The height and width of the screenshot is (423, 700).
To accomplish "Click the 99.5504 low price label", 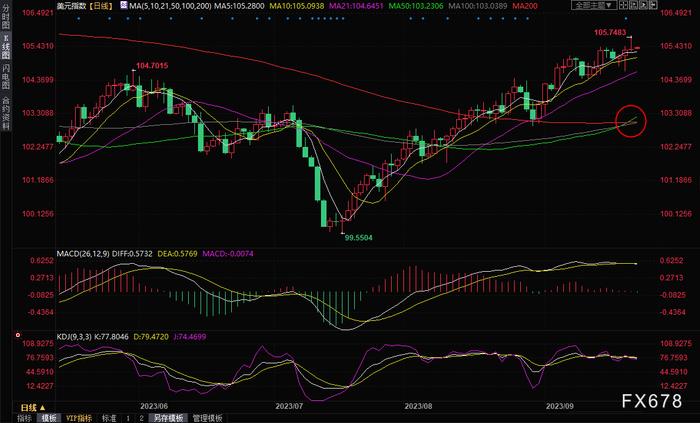I will point(358,238).
